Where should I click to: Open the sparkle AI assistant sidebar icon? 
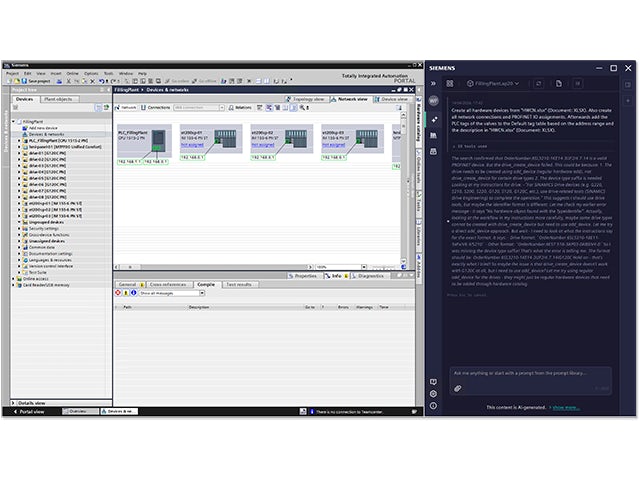[x=434, y=120]
